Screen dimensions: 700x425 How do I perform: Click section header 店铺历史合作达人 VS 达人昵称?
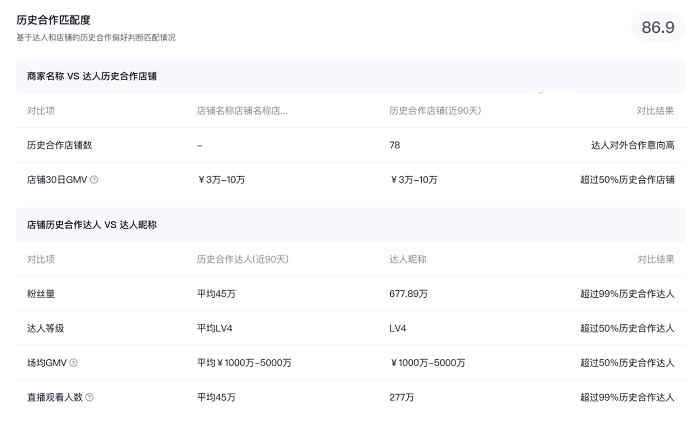[x=91, y=225]
